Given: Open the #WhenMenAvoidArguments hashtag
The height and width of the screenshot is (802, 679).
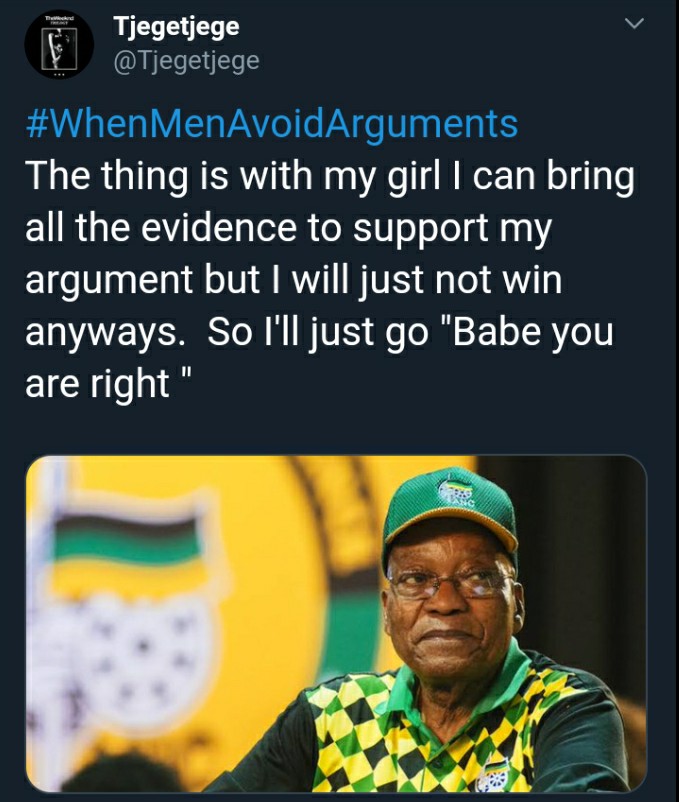Looking at the screenshot, I should [271, 124].
